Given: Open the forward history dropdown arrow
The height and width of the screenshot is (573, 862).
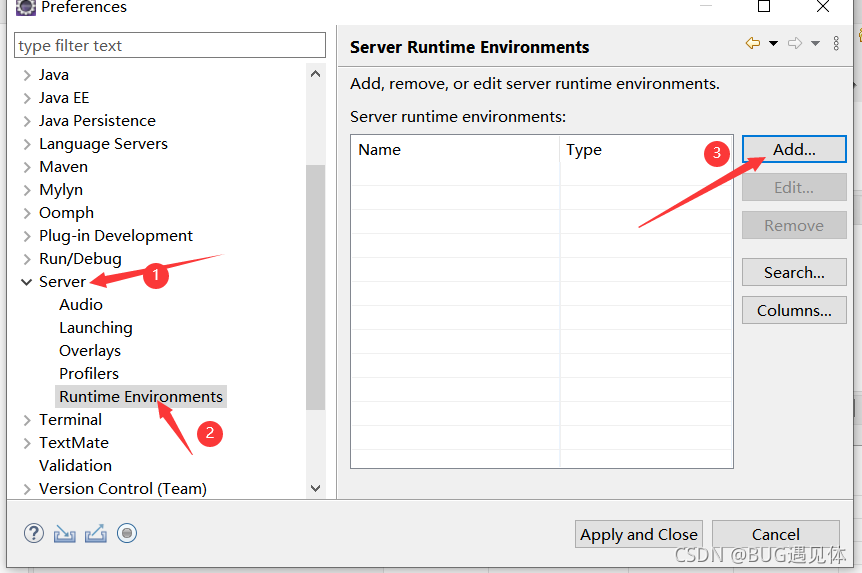Looking at the screenshot, I should [x=815, y=43].
